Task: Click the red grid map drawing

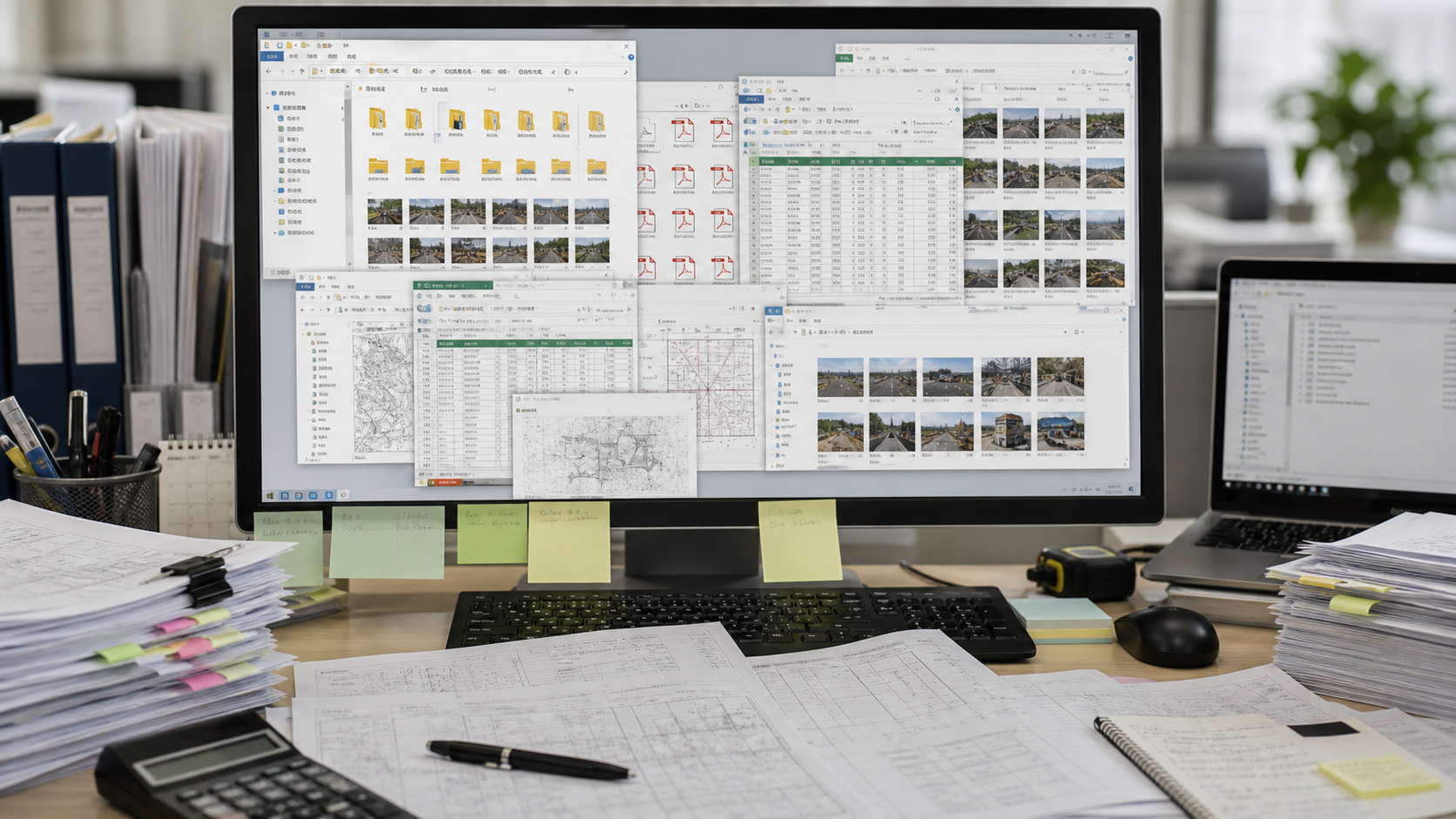Action: point(710,387)
